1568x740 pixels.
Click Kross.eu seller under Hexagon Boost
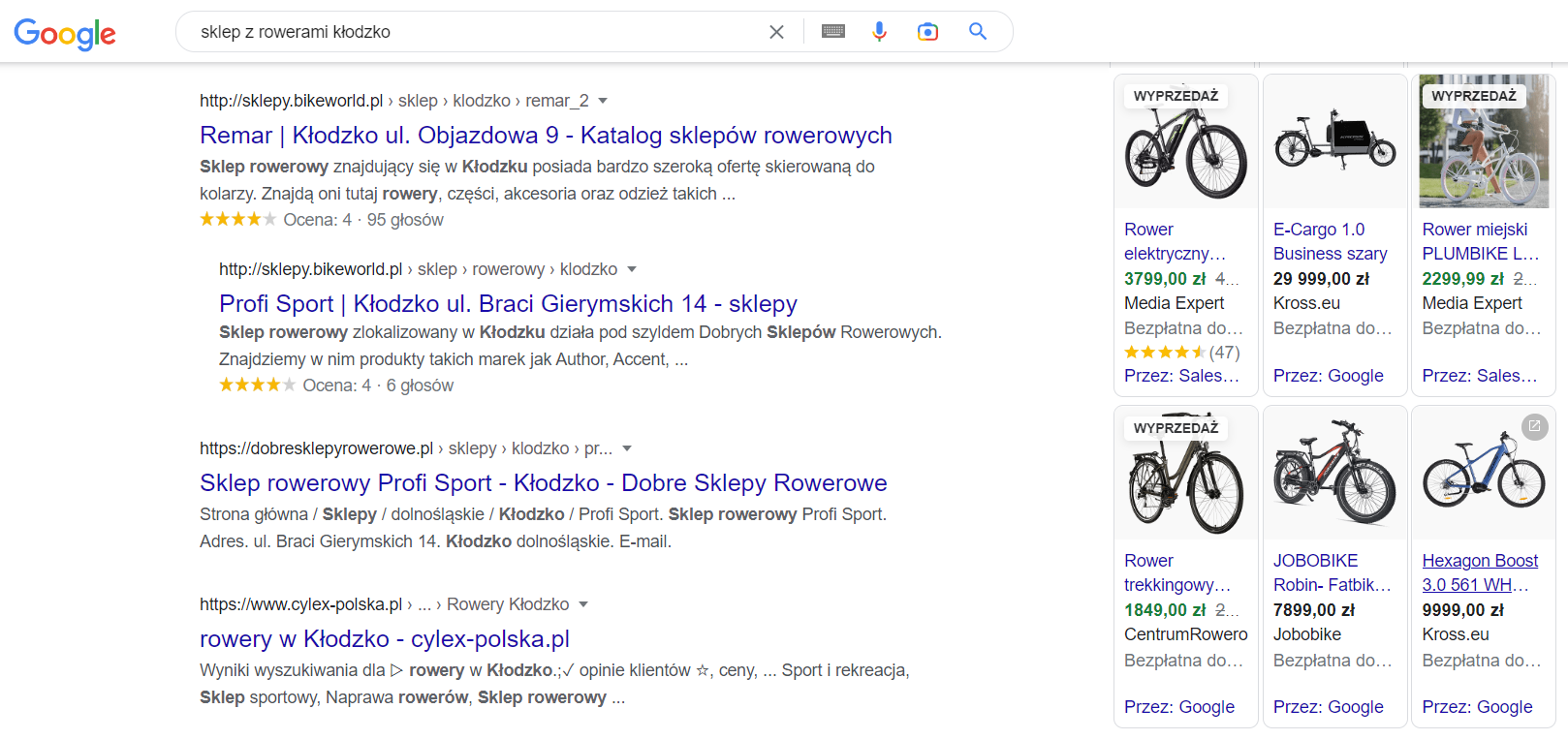tap(1456, 634)
